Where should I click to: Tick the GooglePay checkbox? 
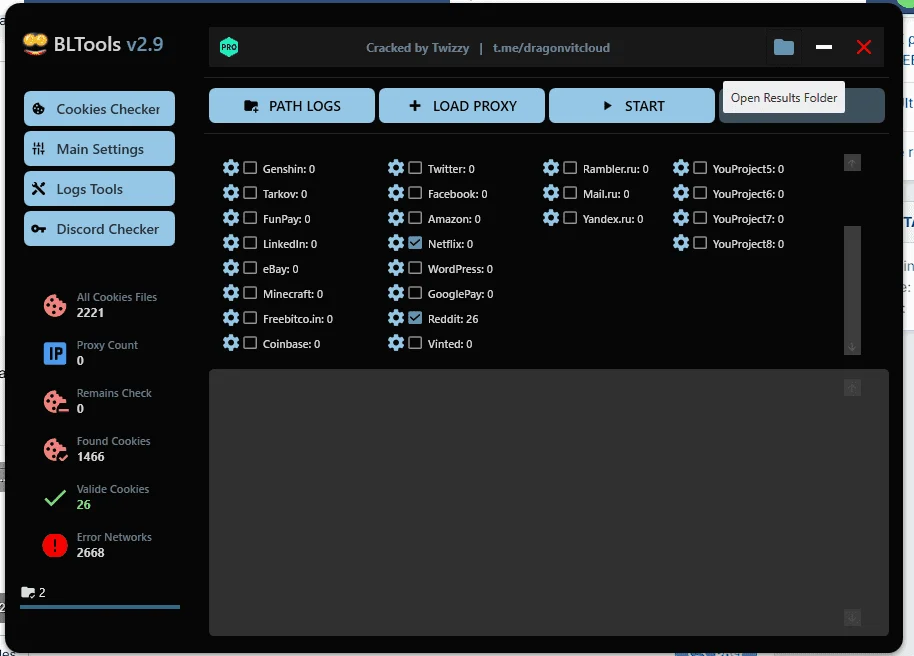pyautogui.click(x=415, y=293)
